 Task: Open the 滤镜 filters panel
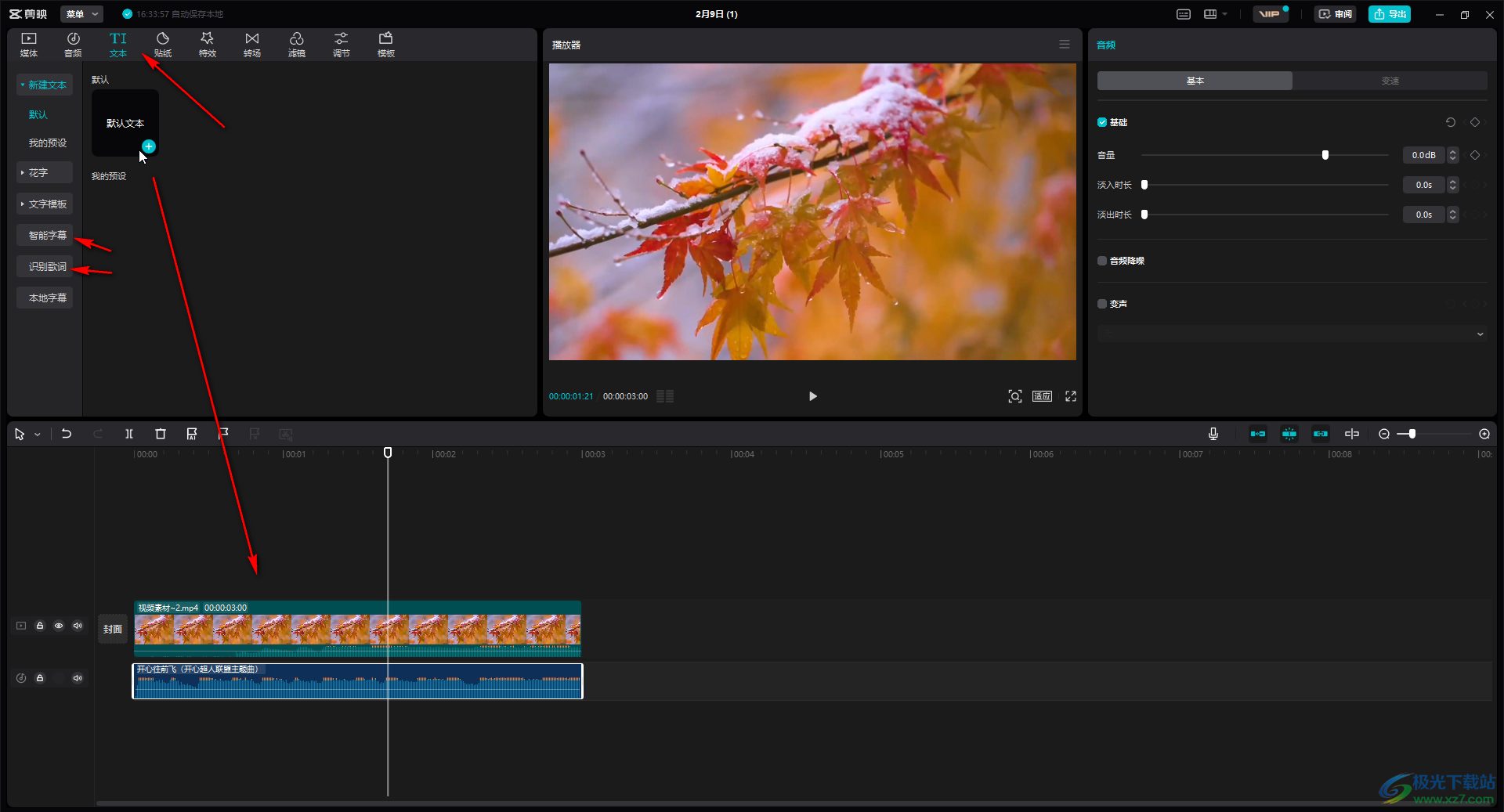click(x=297, y=45)
